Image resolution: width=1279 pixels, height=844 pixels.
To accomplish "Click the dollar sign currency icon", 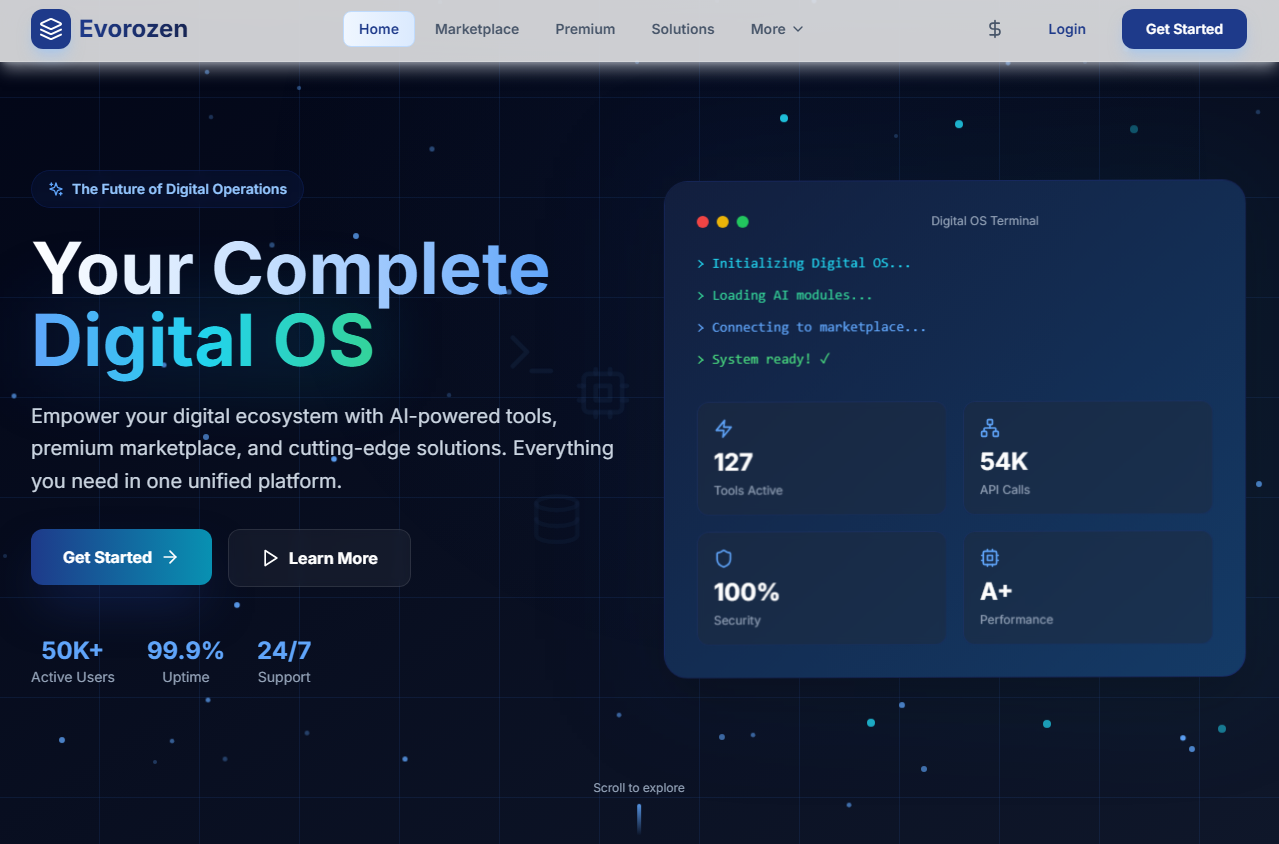I will point(994,29).
